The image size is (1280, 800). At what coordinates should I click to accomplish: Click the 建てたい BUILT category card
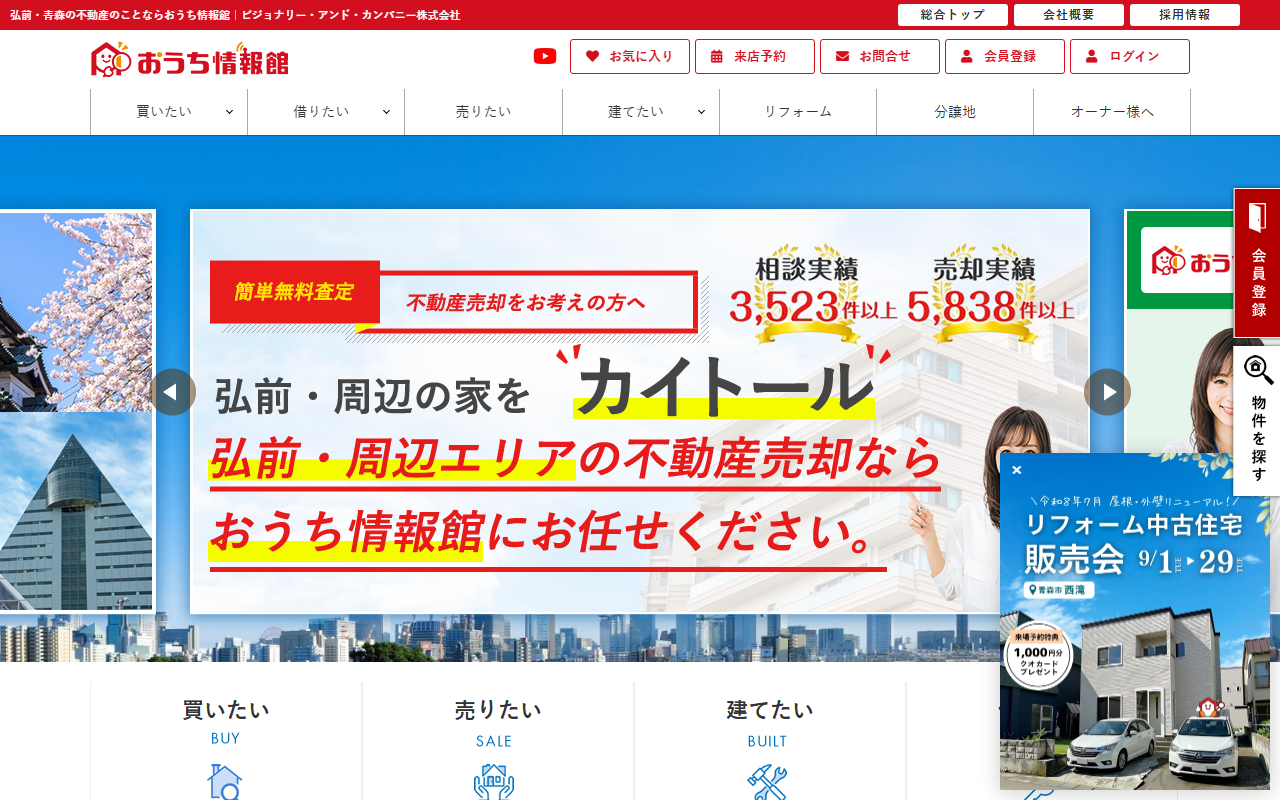[x=770, y=741]
